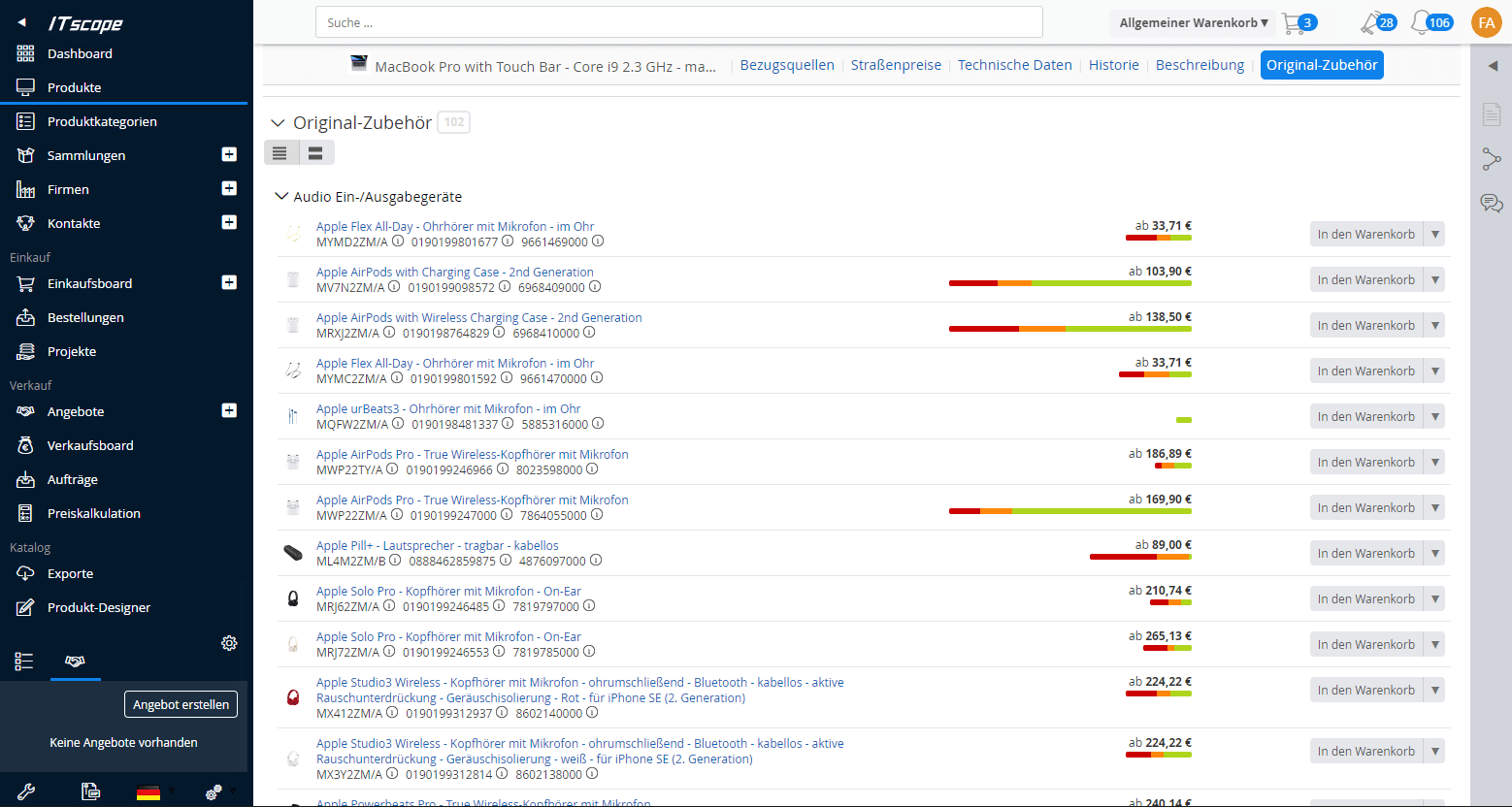Add a new Angebot via the plus icon
Screen dimensions: 1512x807
tap(229, 410)
